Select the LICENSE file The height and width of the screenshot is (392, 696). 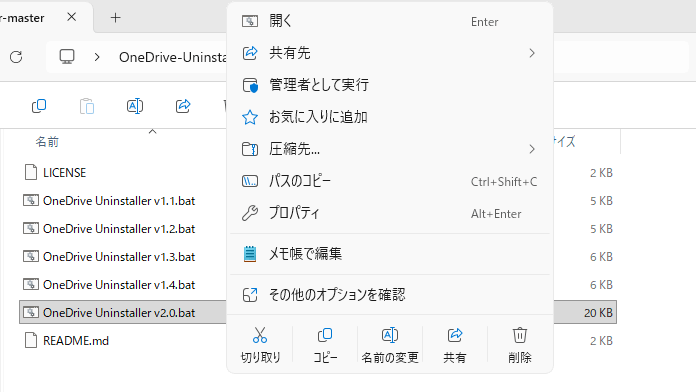coord(65,173)
